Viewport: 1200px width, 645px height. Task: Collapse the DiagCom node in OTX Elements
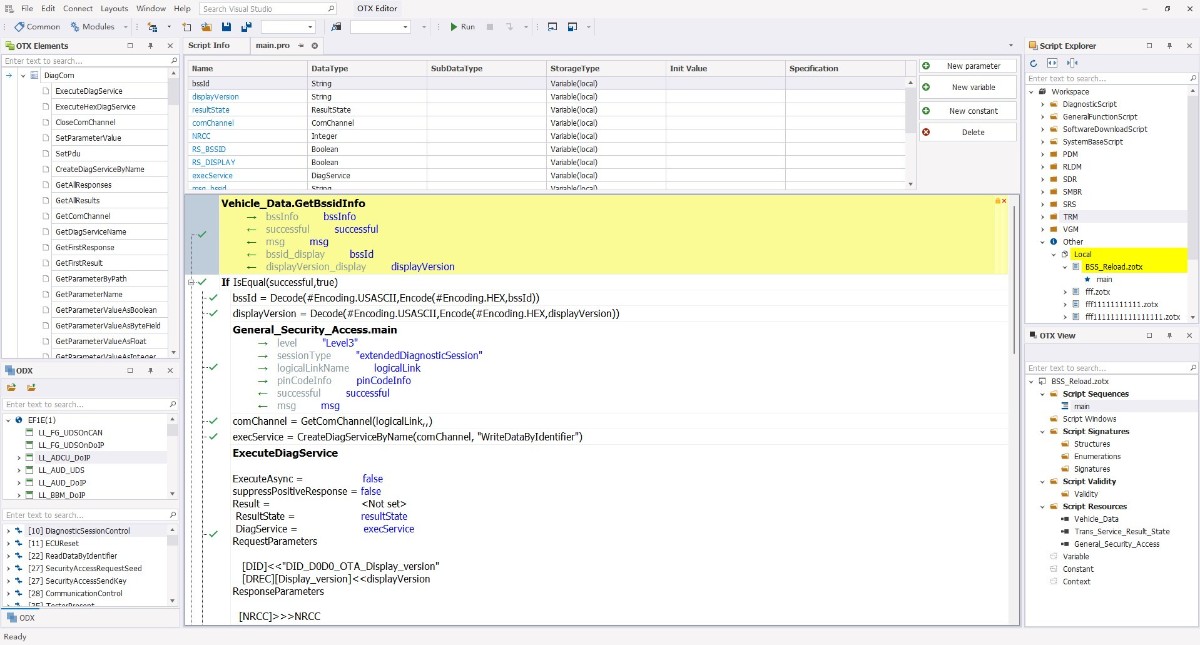point(22,75)
